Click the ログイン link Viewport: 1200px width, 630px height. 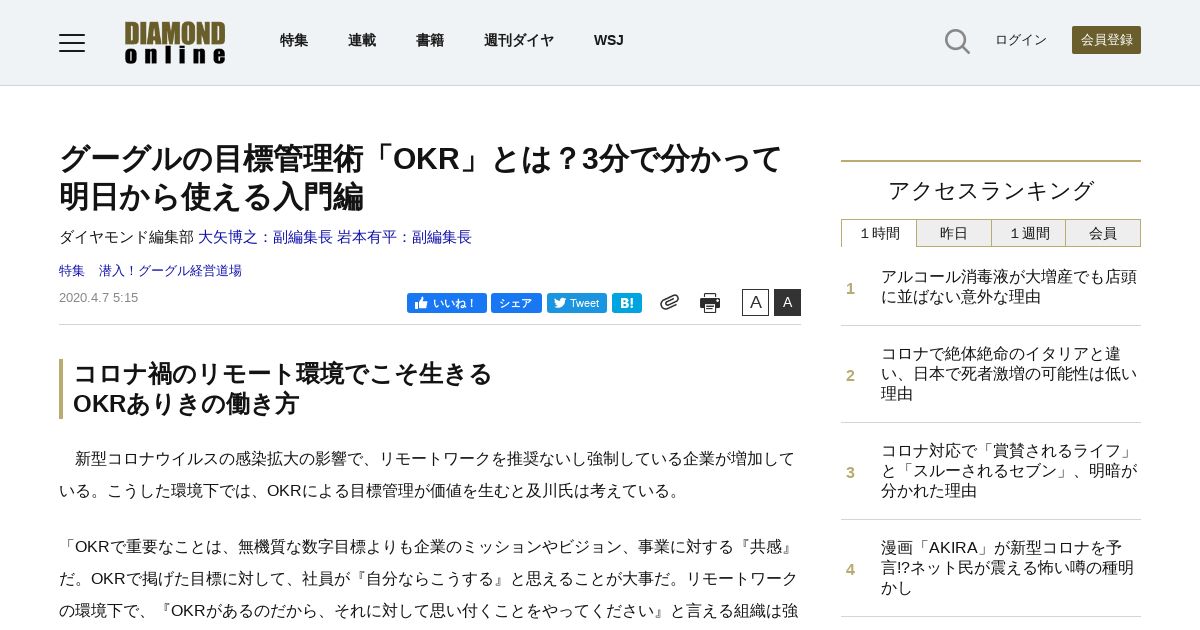[x=1021, y=40]
